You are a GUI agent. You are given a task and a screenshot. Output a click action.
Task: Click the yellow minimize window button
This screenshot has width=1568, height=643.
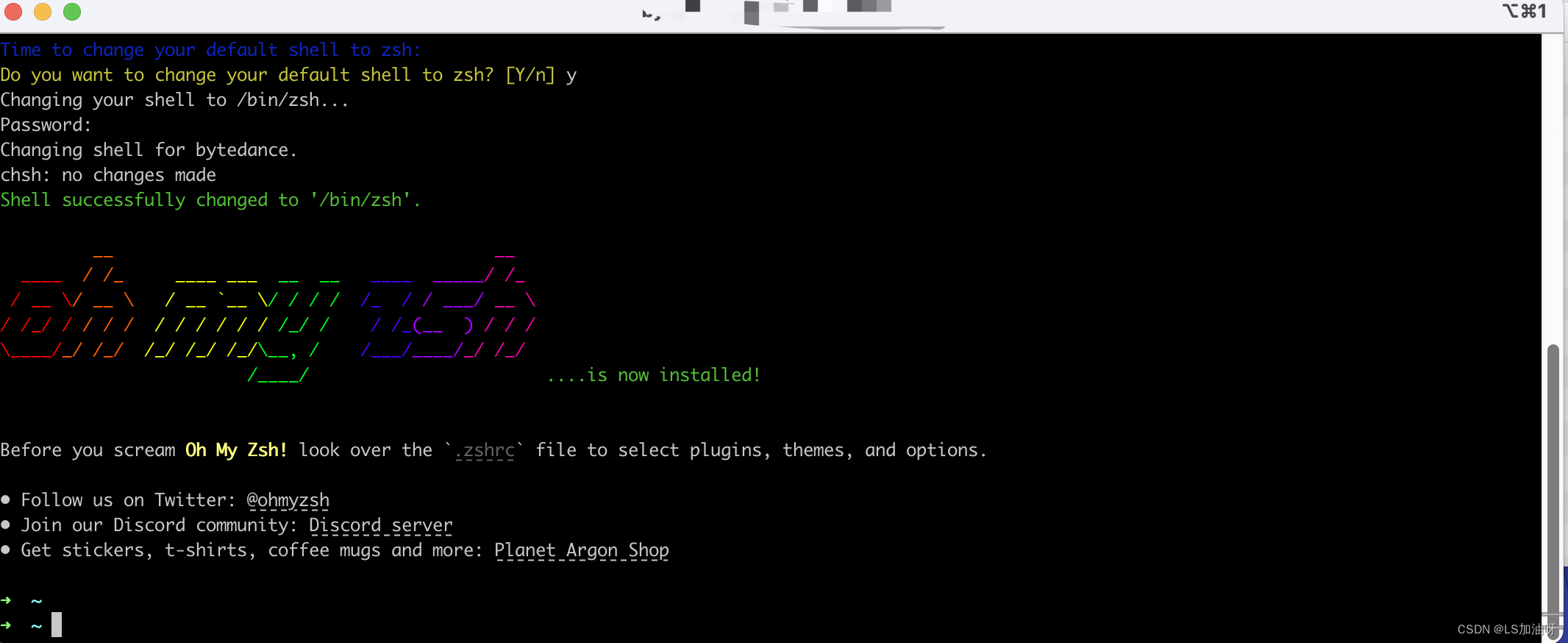coord(43,12)
